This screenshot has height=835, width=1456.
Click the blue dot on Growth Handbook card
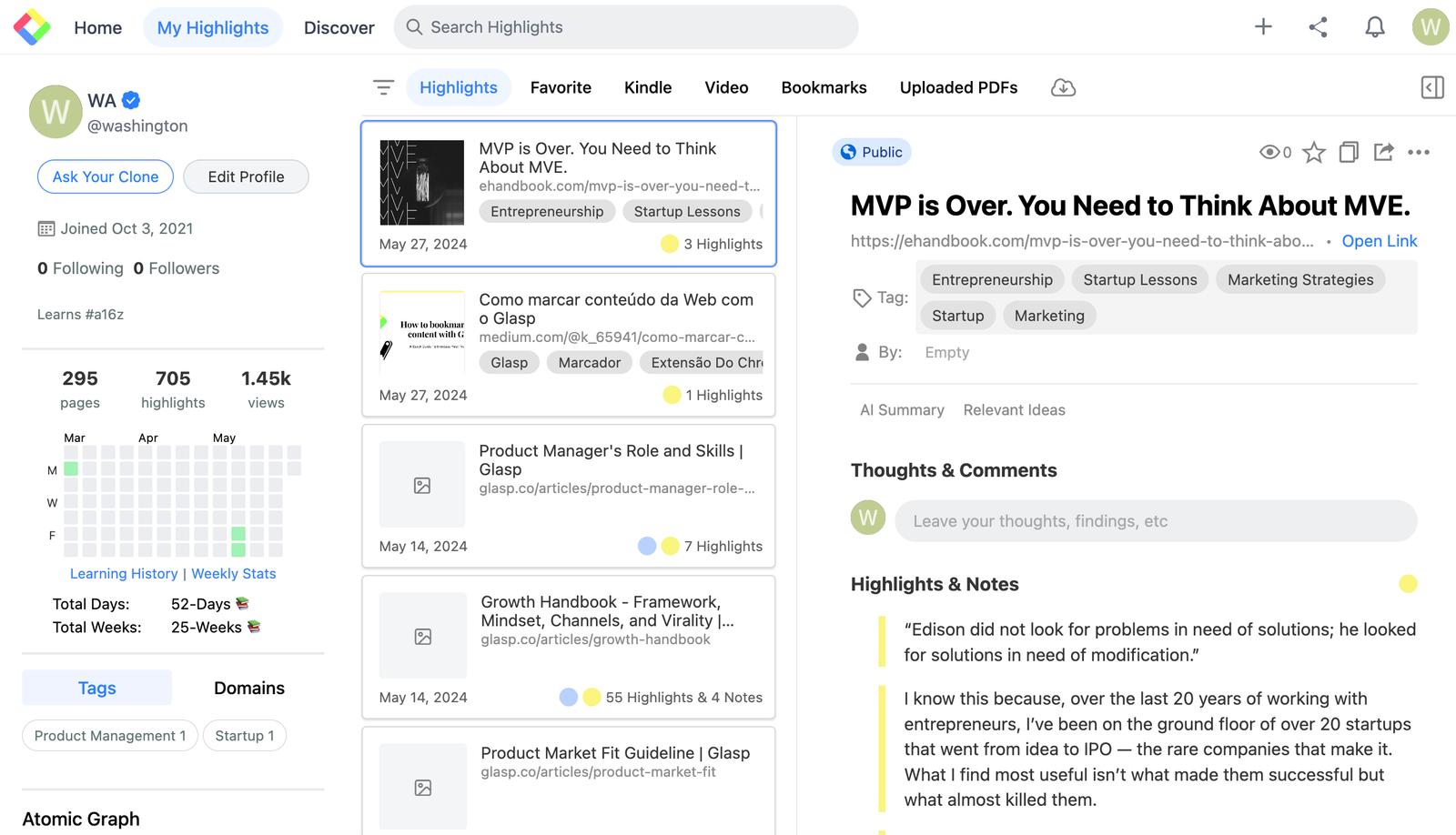pyautogui.click(x=569, y=697)
